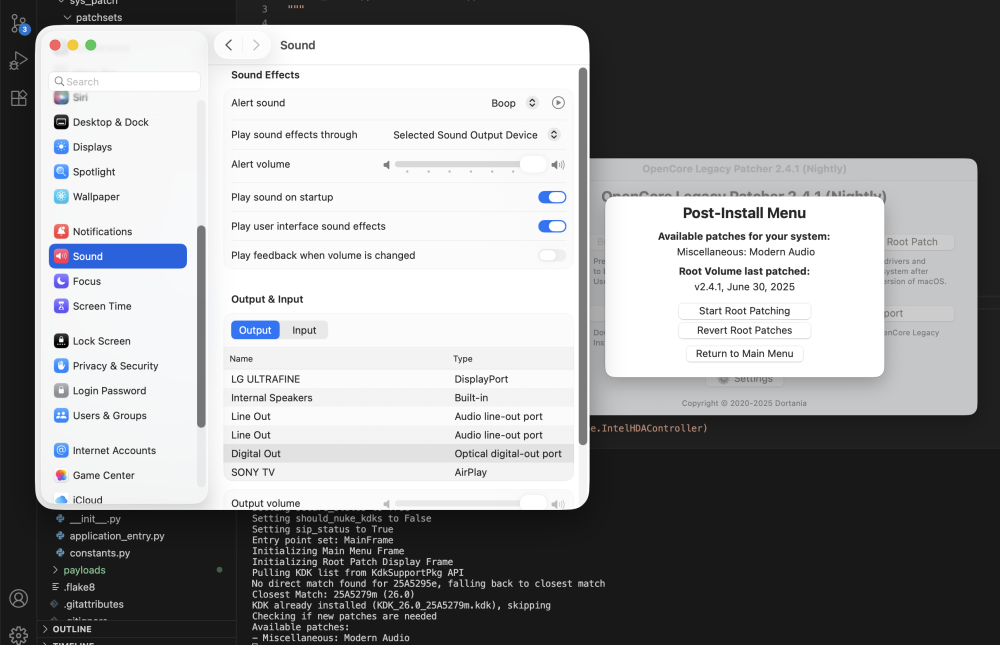Open constants.py in the explorer

click(99, 553)
